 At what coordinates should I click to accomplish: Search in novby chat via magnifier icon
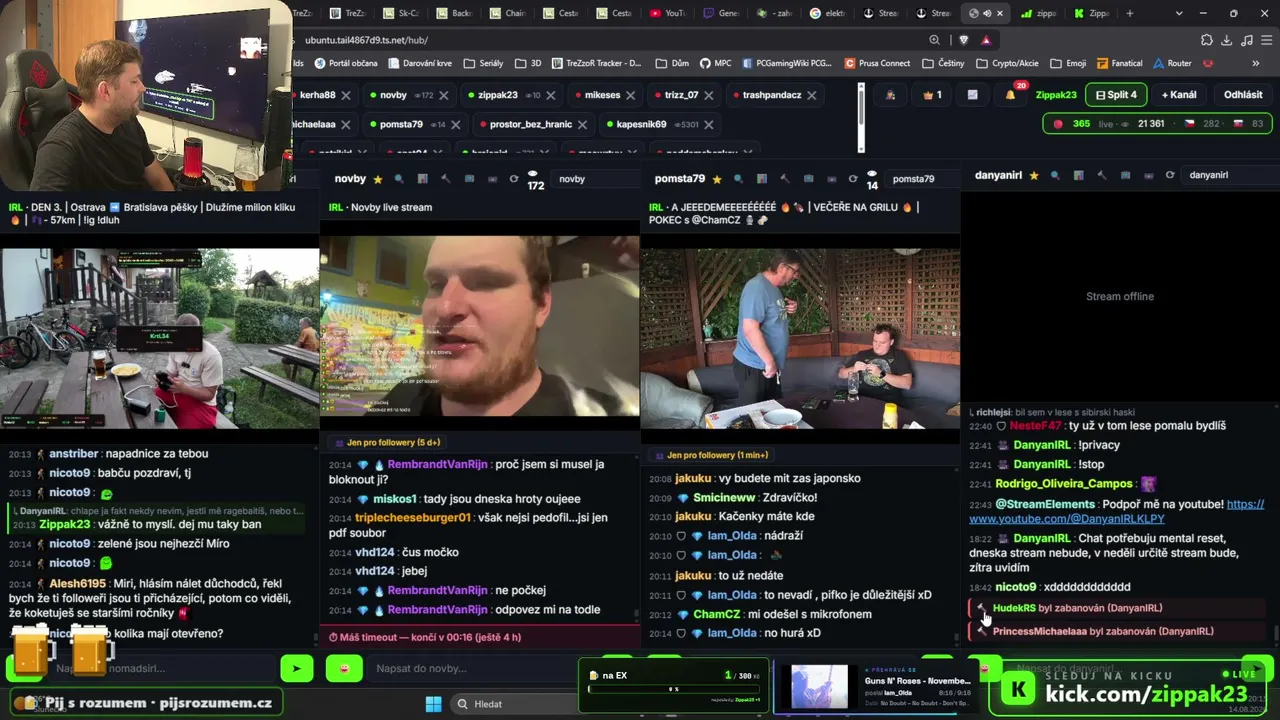point(399,179)
